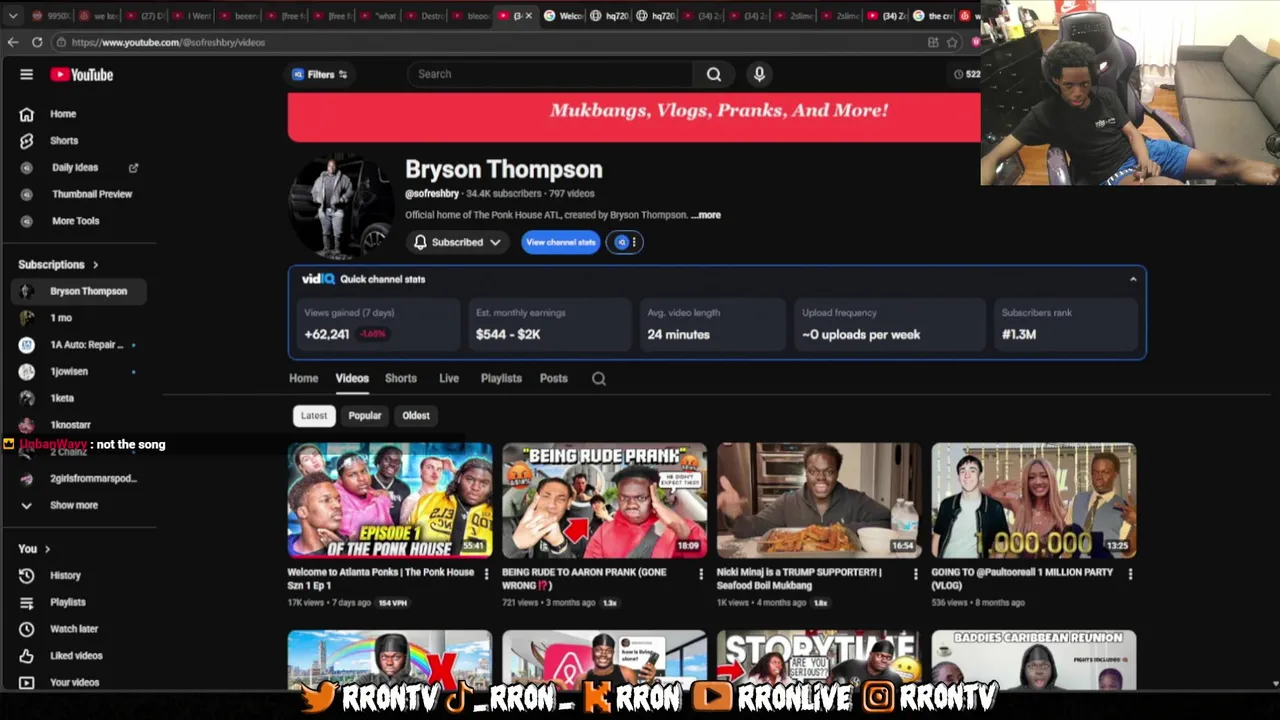Open vidIQ Thumbnail Preview
1280x720 pixels.
coord(92,194)
